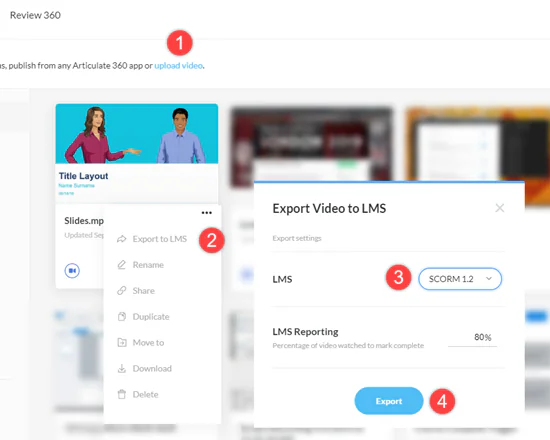This screenshot has height=440, width=550.
Task: Click the Download arrow icon
Action: point(121,368)
